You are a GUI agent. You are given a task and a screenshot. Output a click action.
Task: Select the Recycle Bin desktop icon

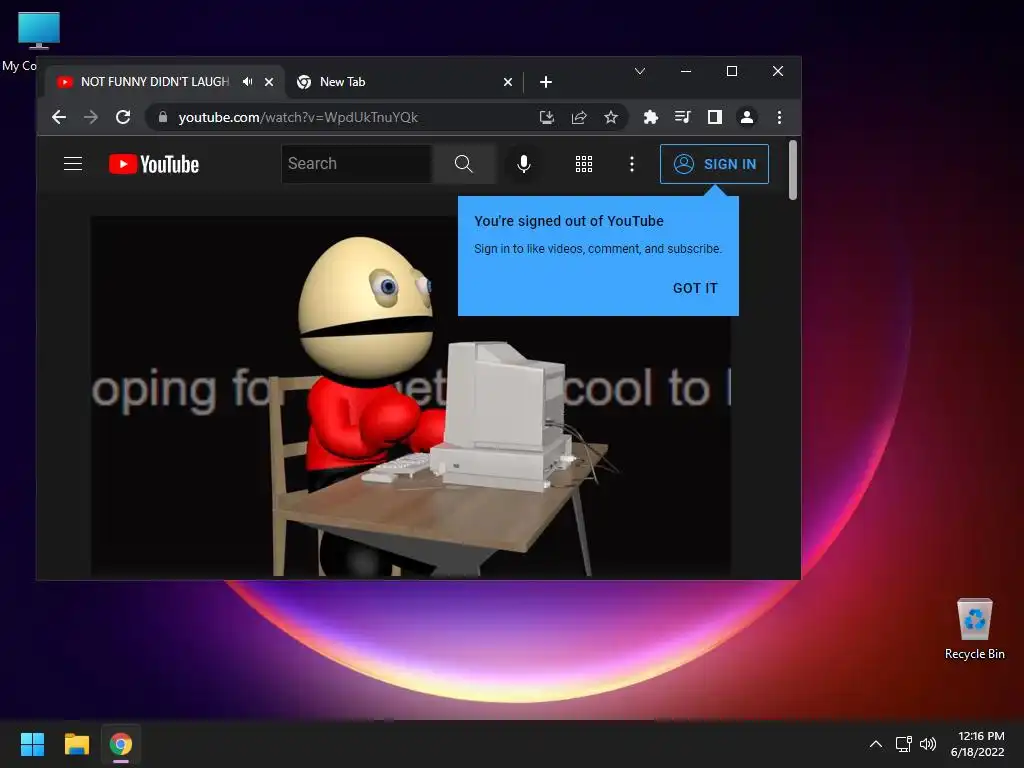(x=974, y=628)
